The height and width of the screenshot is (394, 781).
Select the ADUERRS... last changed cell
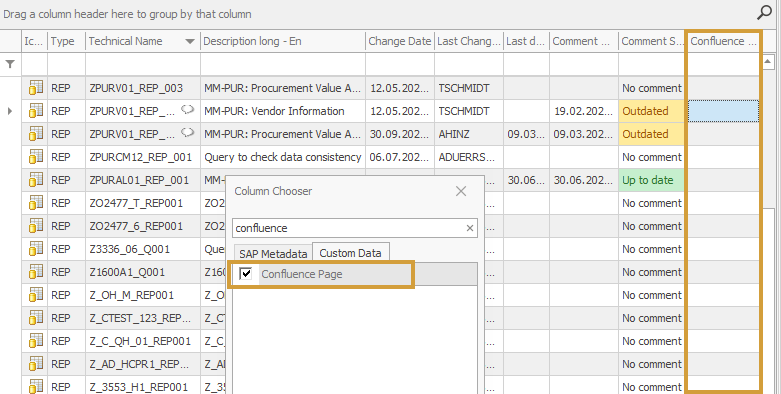tap(469, 157)
